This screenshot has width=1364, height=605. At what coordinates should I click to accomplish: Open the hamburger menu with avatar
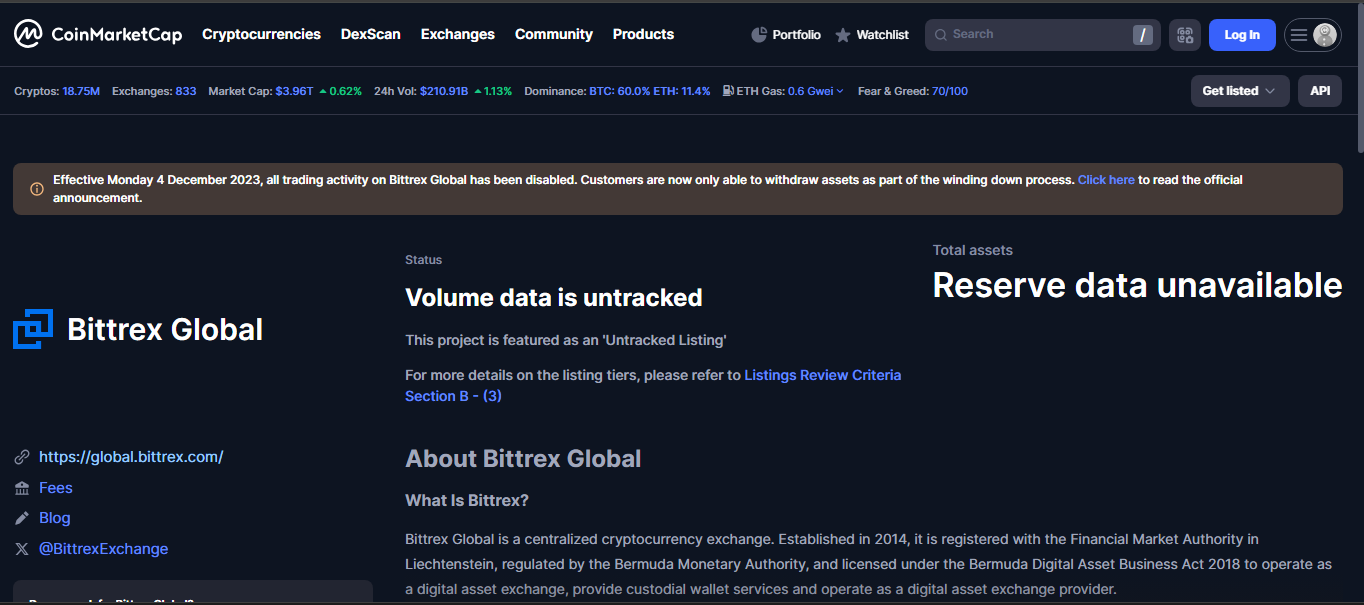click(1312, 35)
